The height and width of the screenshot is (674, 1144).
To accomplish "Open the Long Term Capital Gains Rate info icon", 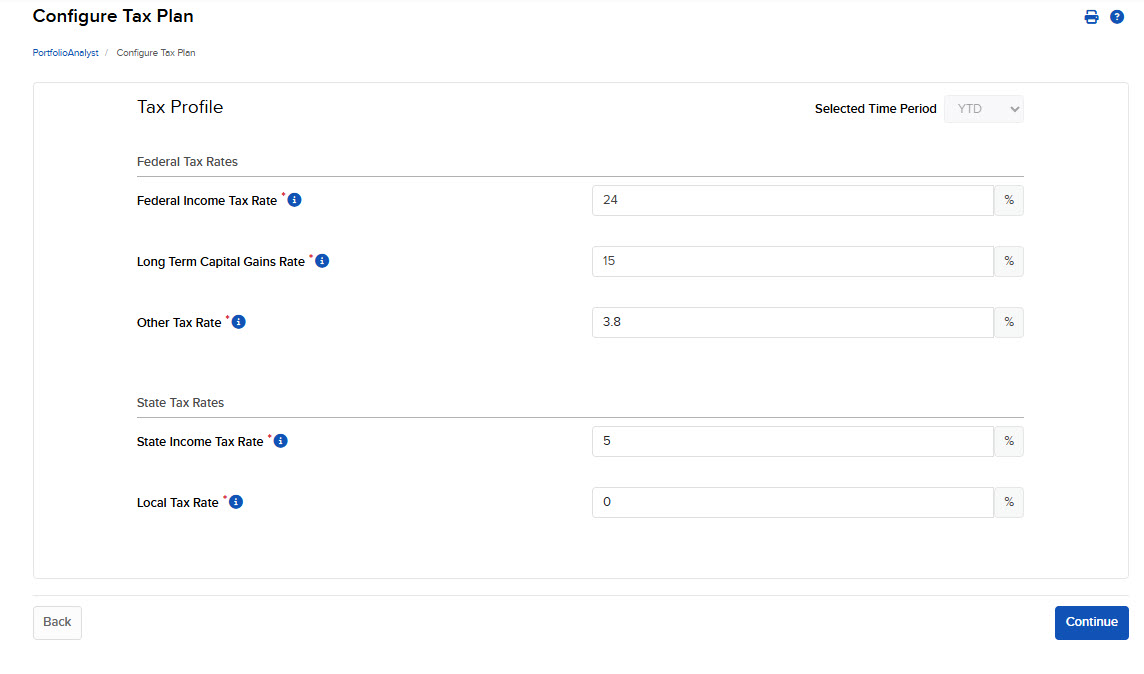I will coord(321,260).
